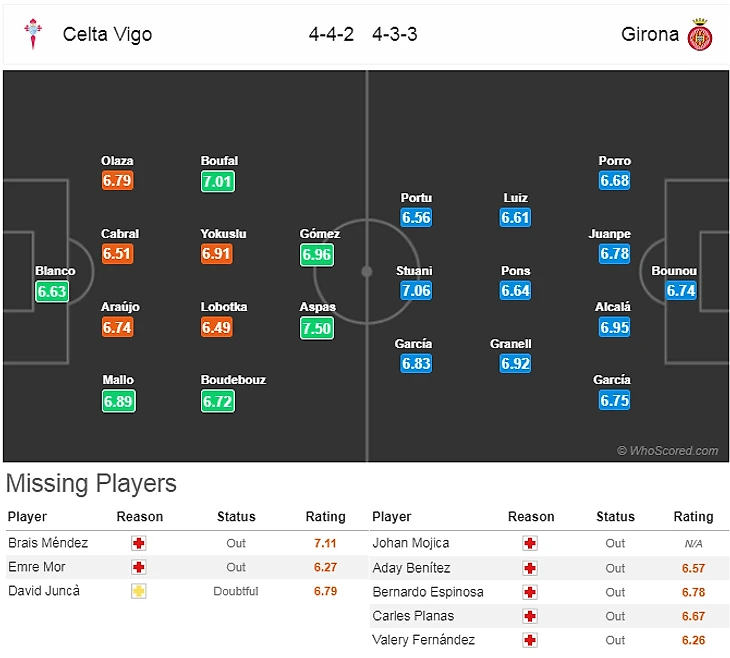730x658 pixels.
Task: Click Carles Planas's injury reason icon
Action: coord(530,616)
